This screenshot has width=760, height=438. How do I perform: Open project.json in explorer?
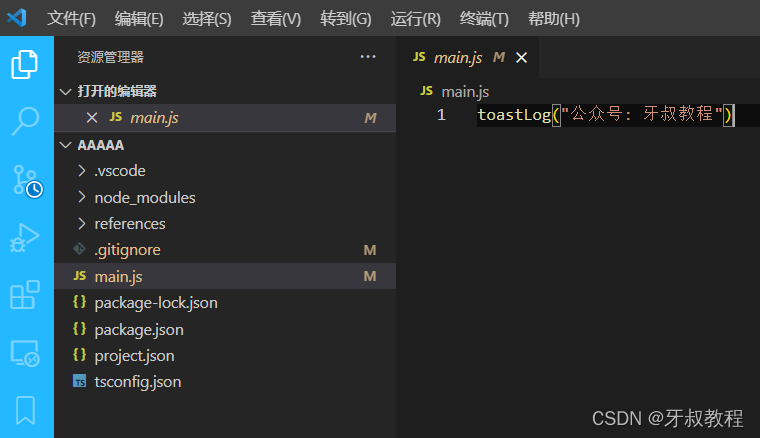tap(225, 356)
